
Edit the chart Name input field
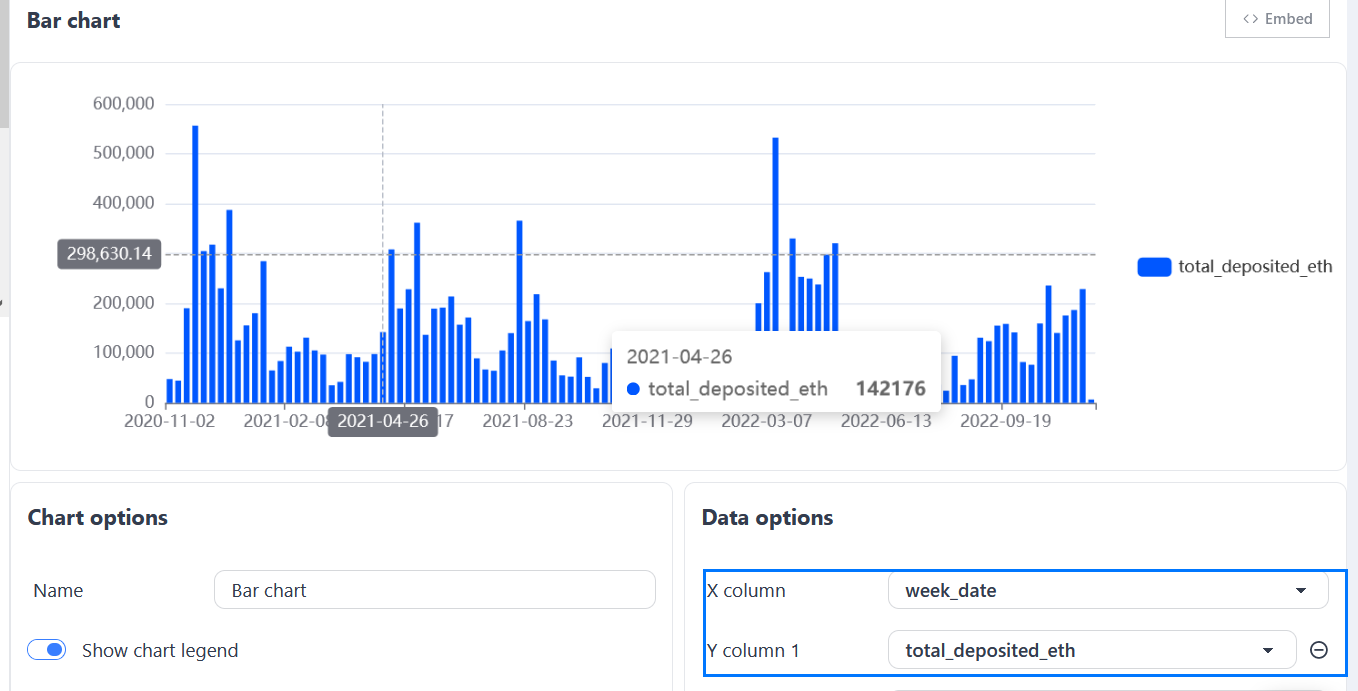click(435, 590)
